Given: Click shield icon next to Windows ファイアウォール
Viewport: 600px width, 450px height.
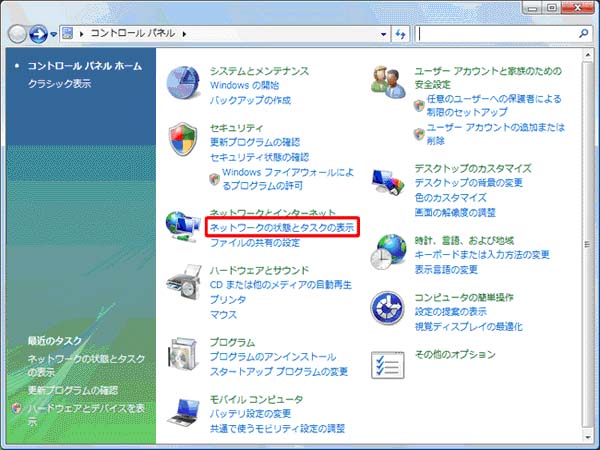Looking at the screenshot, I should coord(214,179).
